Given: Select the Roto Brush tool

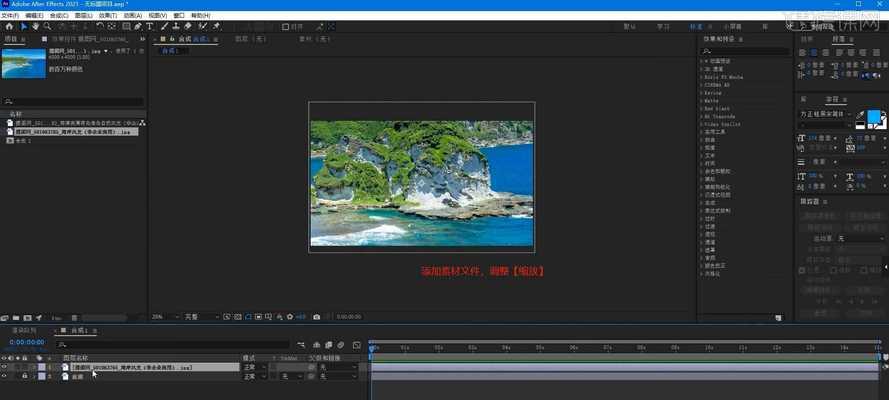Looking at the screenshot, I should 202,26.
